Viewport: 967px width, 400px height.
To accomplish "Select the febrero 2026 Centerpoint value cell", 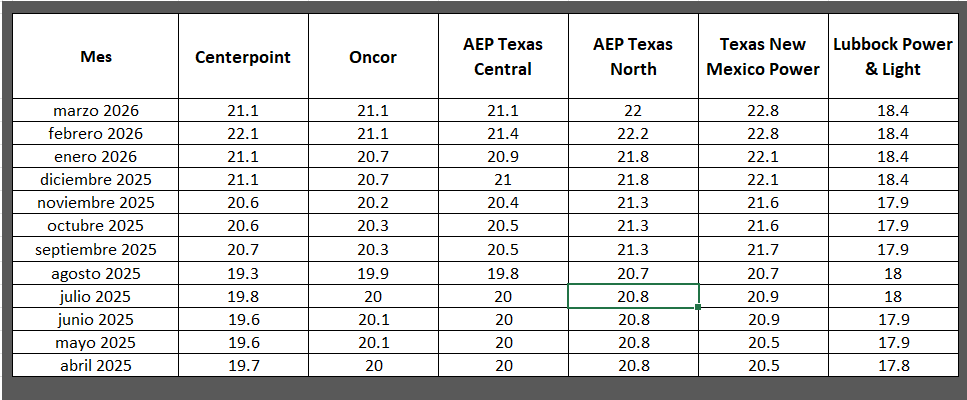I will [243, 133].
